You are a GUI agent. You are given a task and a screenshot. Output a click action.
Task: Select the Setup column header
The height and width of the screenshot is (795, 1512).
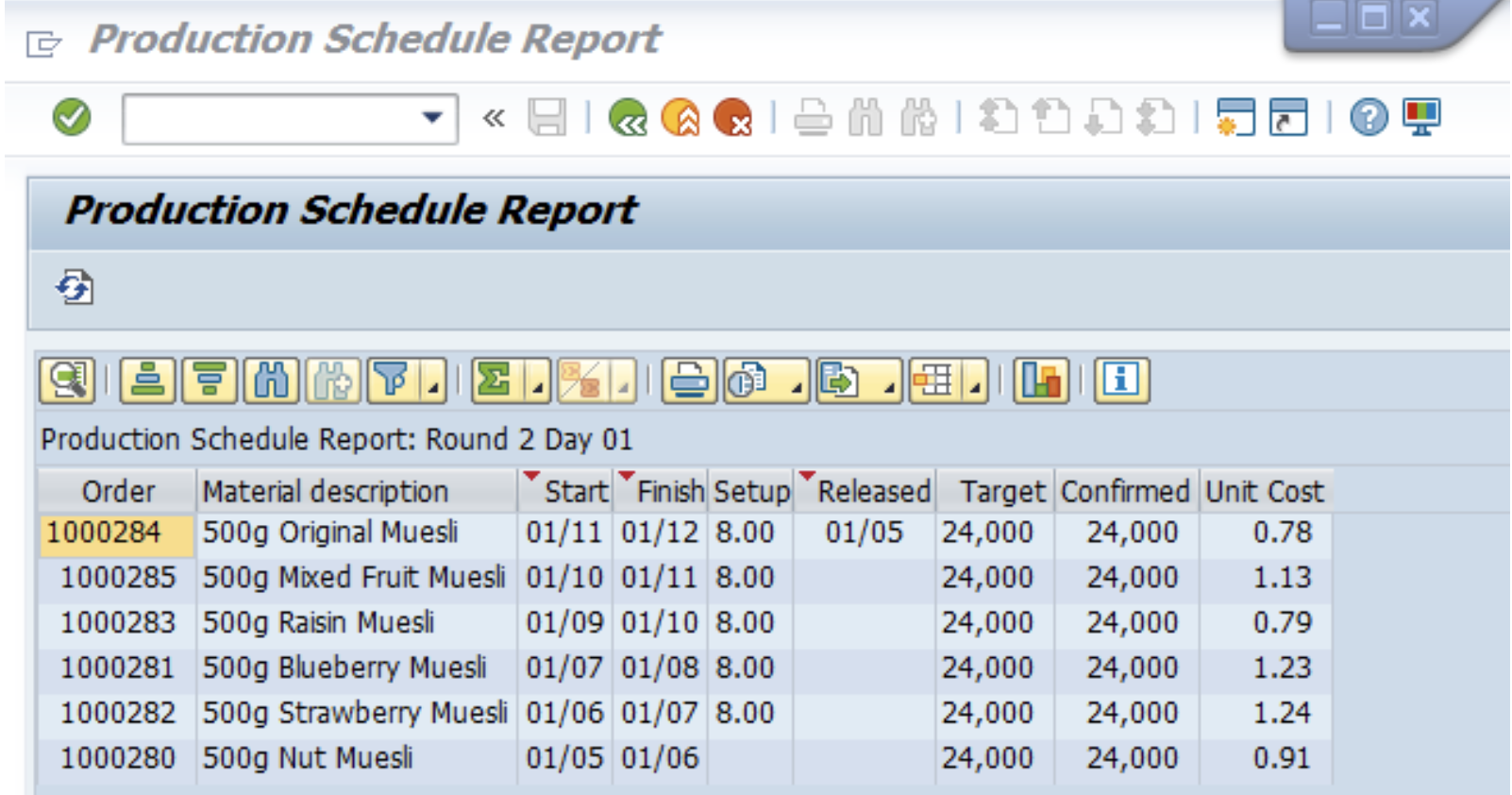(751, 491)
